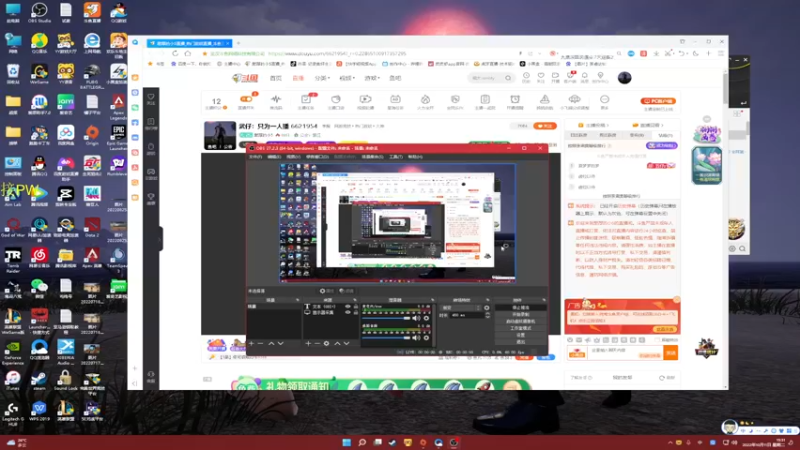Expand the 分类 dropdown on Douyu
This screenshot has width=800, height=450.
[x=322, y=78]
